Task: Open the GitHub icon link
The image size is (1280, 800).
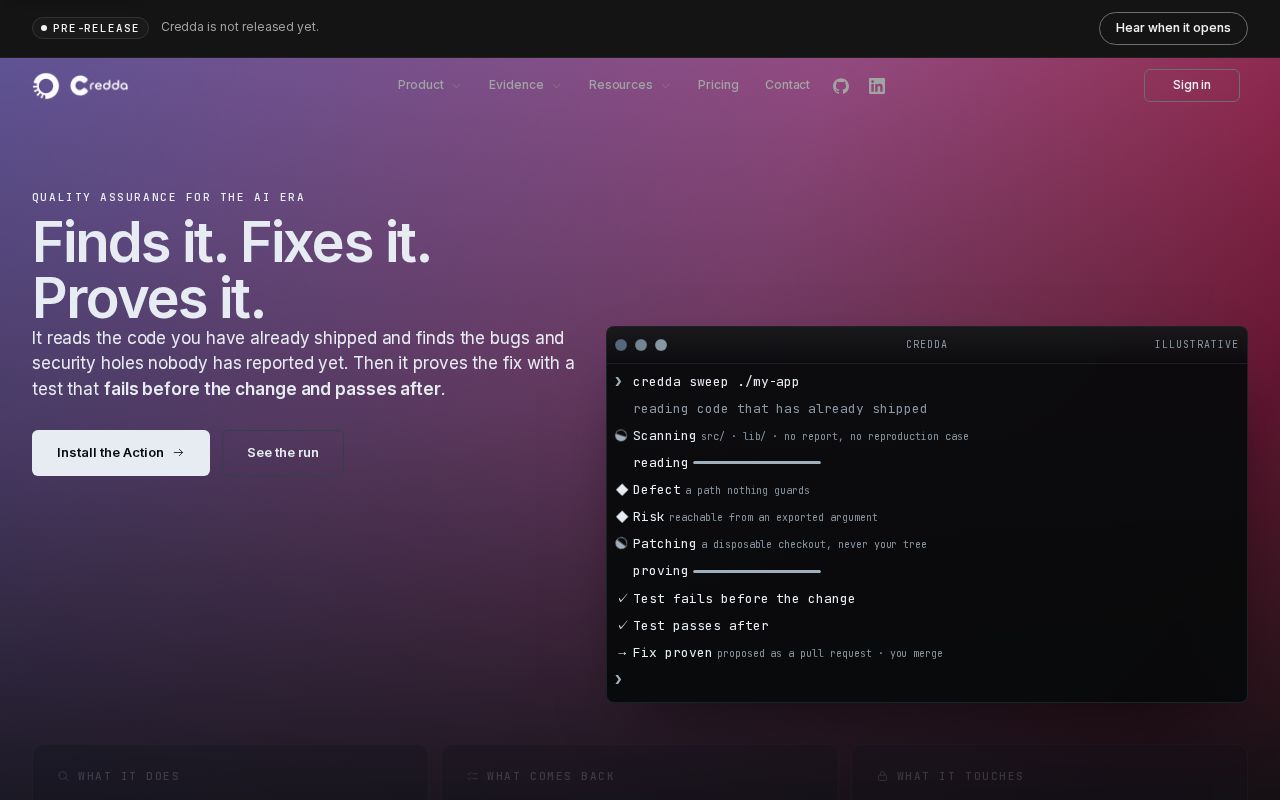Action: point(841,86)
